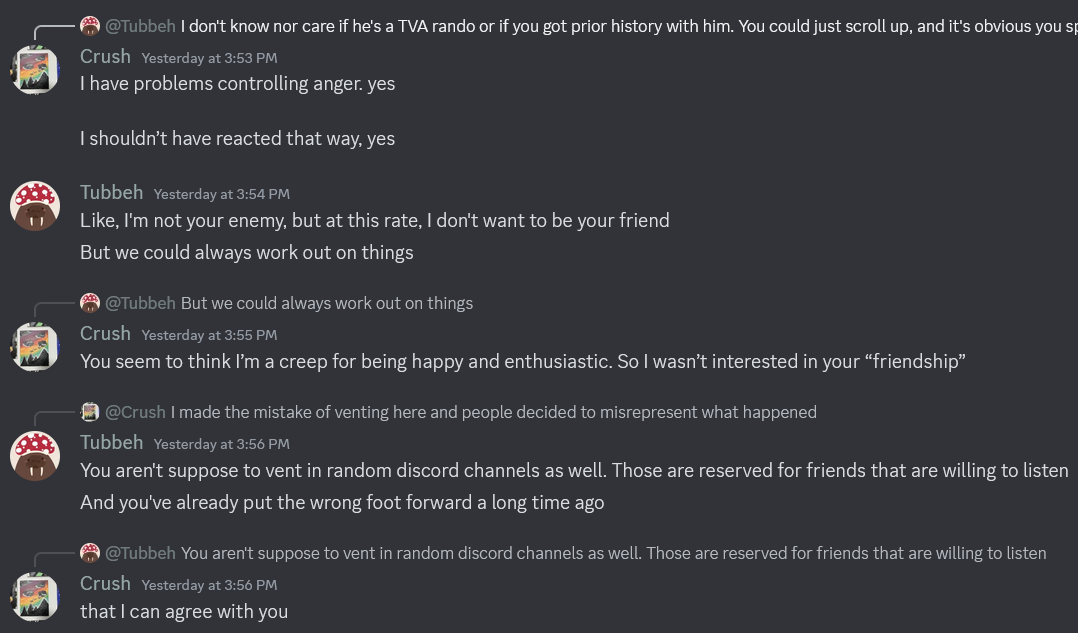This screenshot has height=633, width=1078.
Task: Select message 'that I can agree with you'
Action: 184,612
